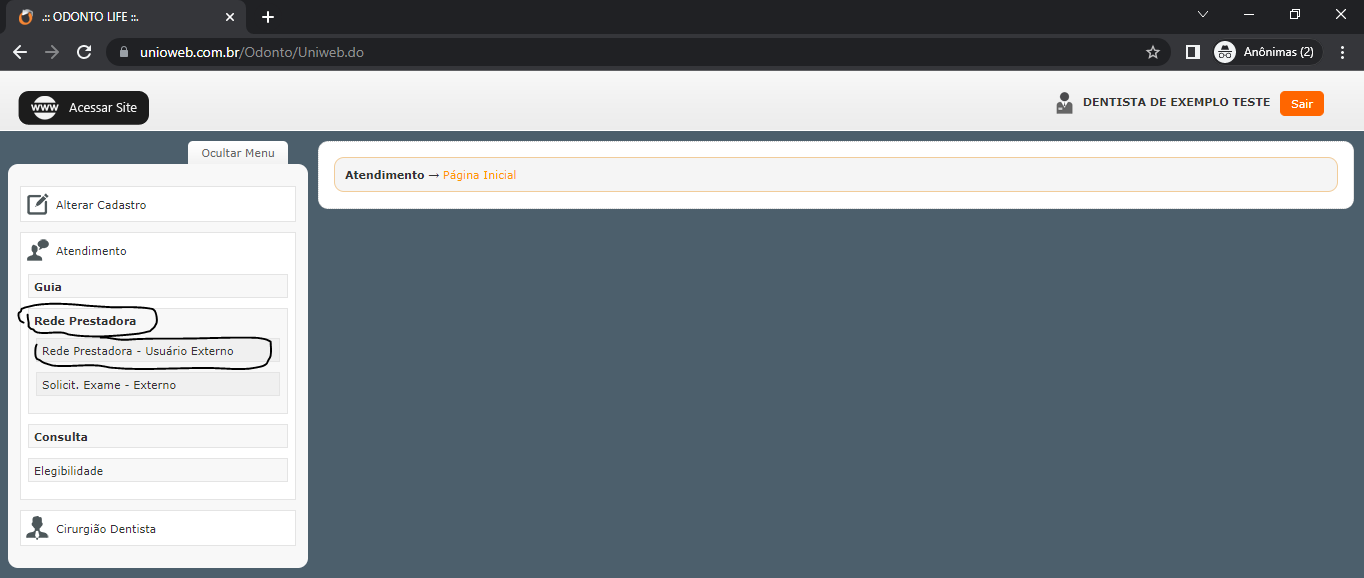This screenshot has height=578, width=1364.
Task: Select the ODONTO LIFE browser tab
Action: [x=126, y=17]
